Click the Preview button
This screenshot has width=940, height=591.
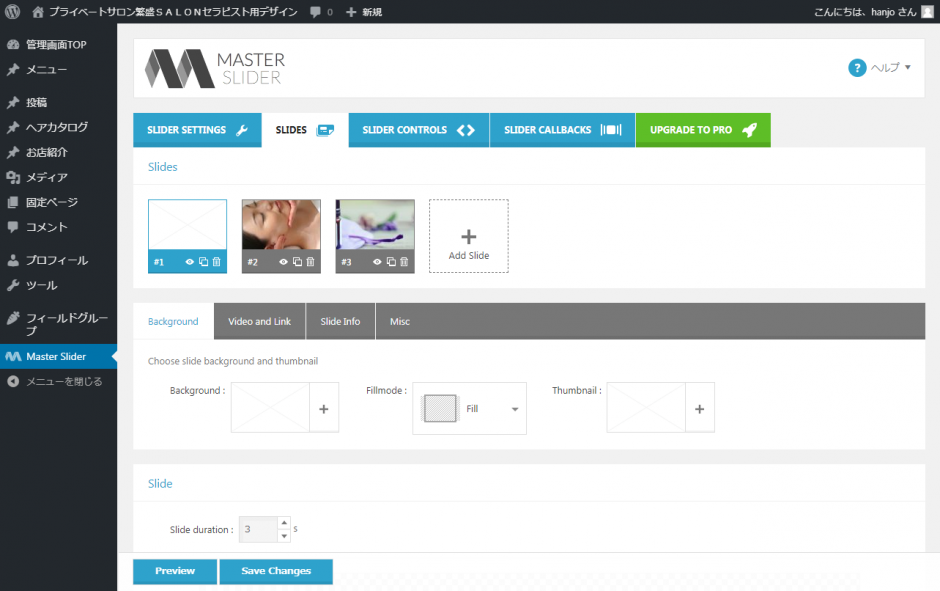click(175, 571)
